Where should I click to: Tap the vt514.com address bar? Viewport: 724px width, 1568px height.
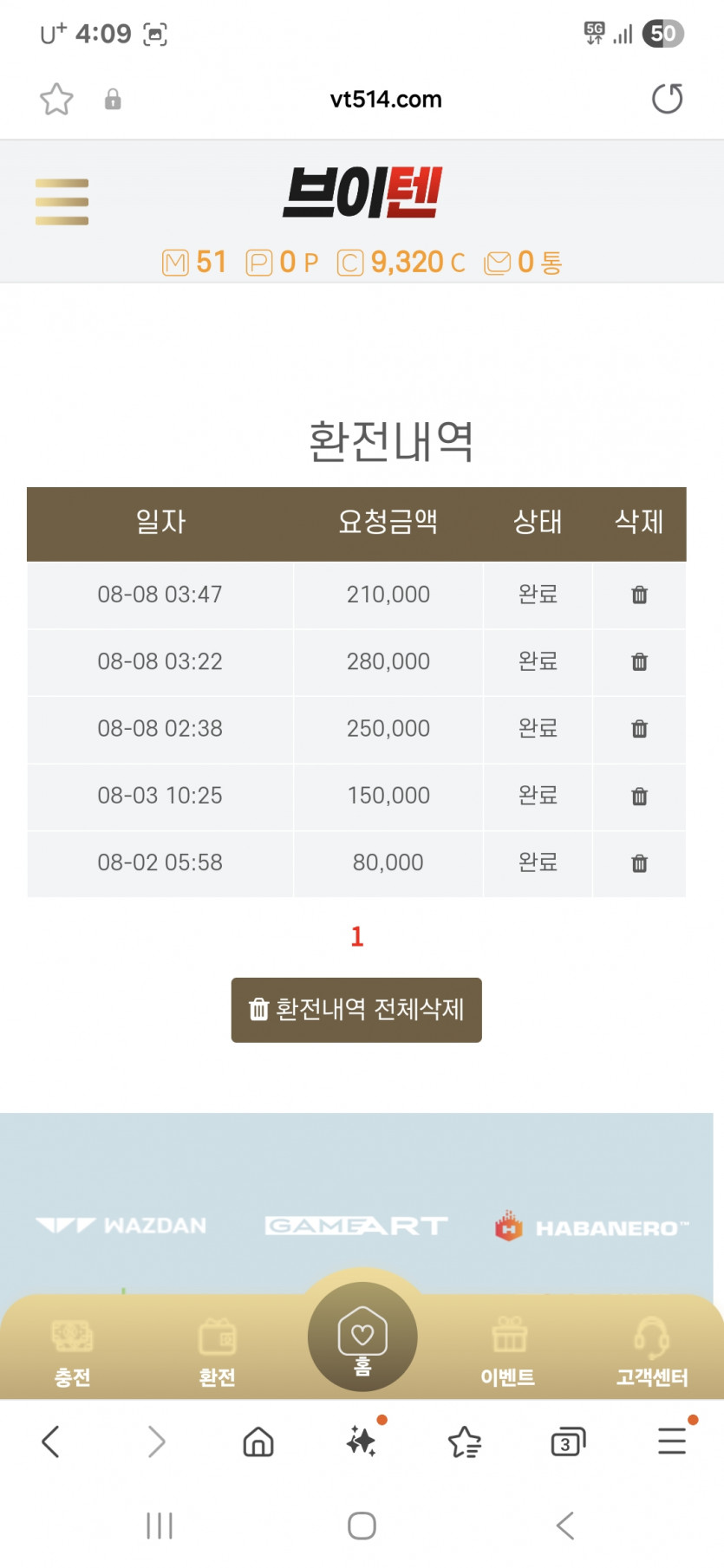point(386,99)
